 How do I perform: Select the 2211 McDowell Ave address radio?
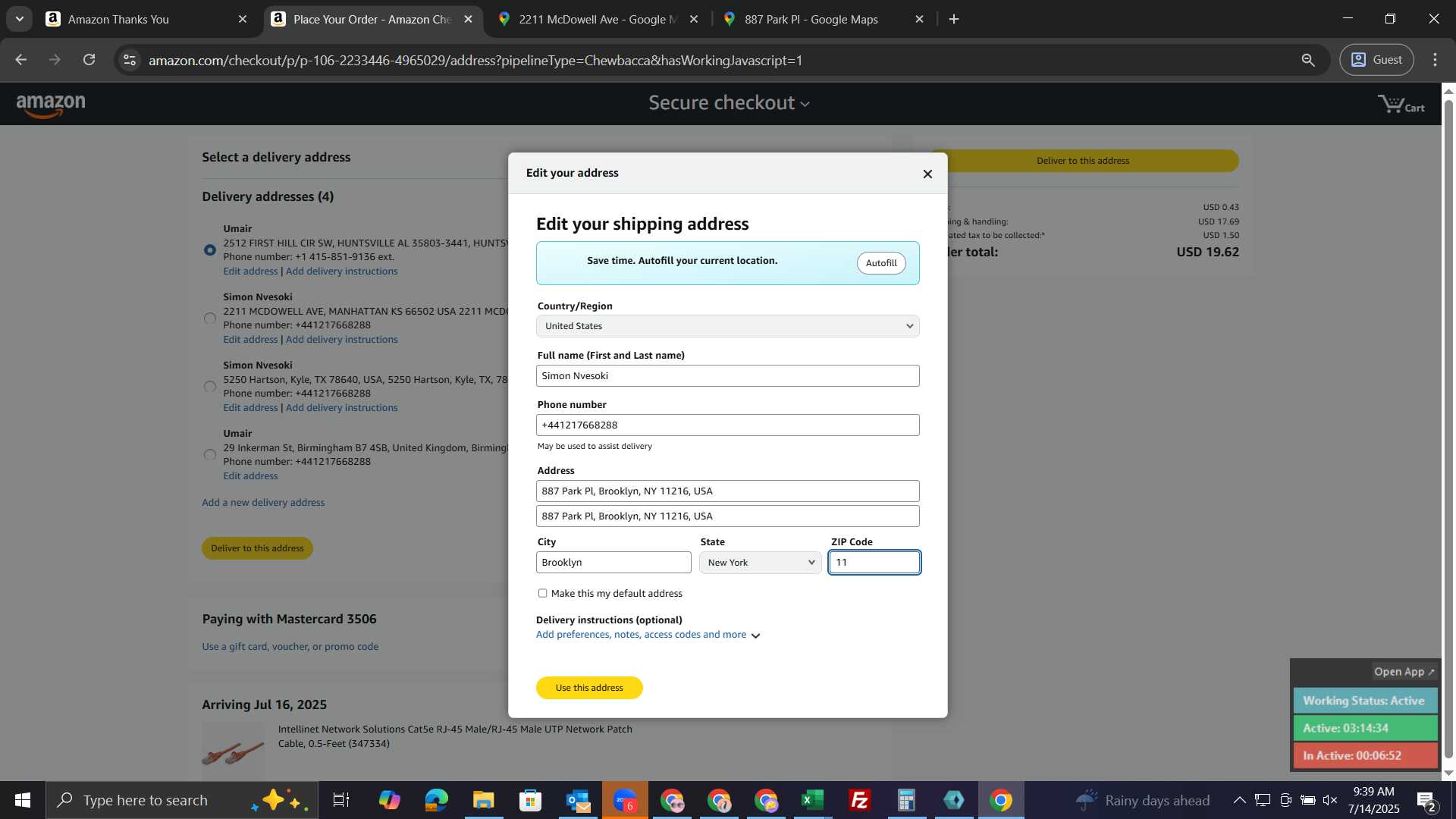(x=210, y=318)
